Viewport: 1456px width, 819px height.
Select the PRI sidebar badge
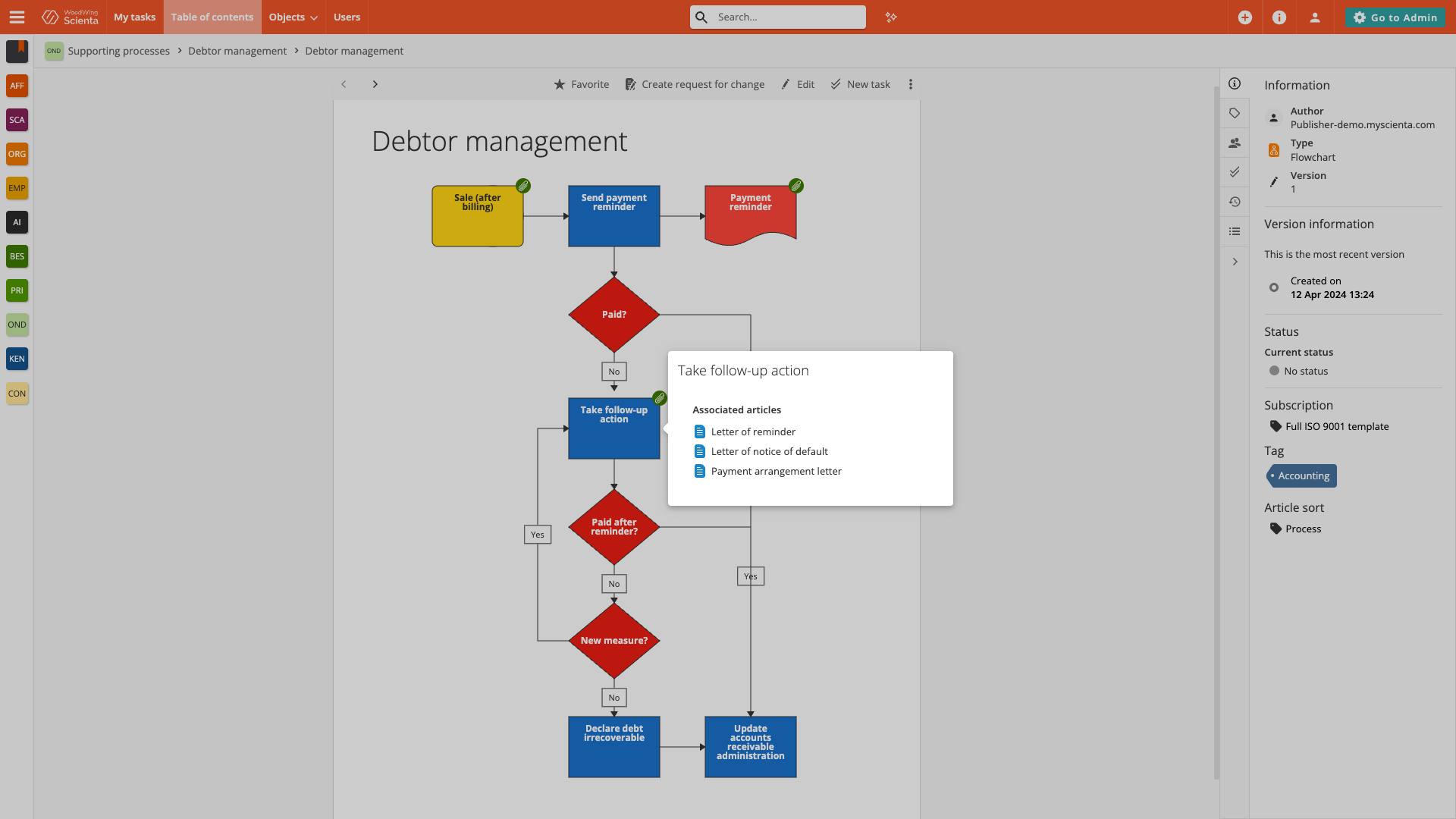pyautogui.click(x=17, y=290)
